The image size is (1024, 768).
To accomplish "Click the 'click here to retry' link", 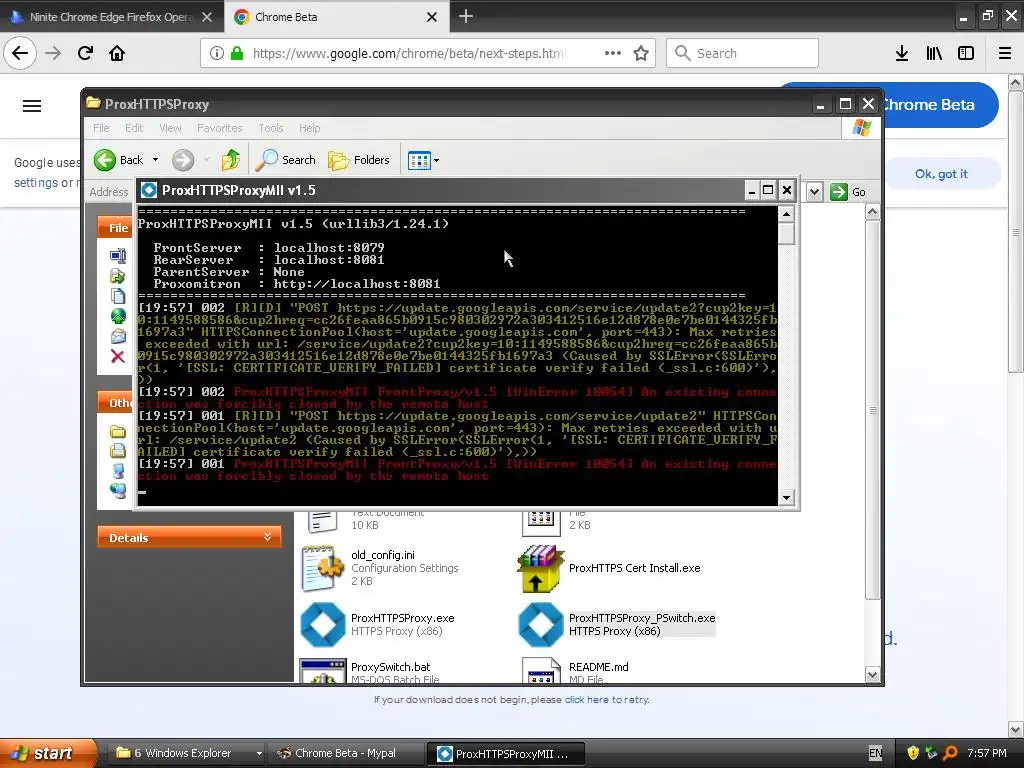I will (607, 699).
